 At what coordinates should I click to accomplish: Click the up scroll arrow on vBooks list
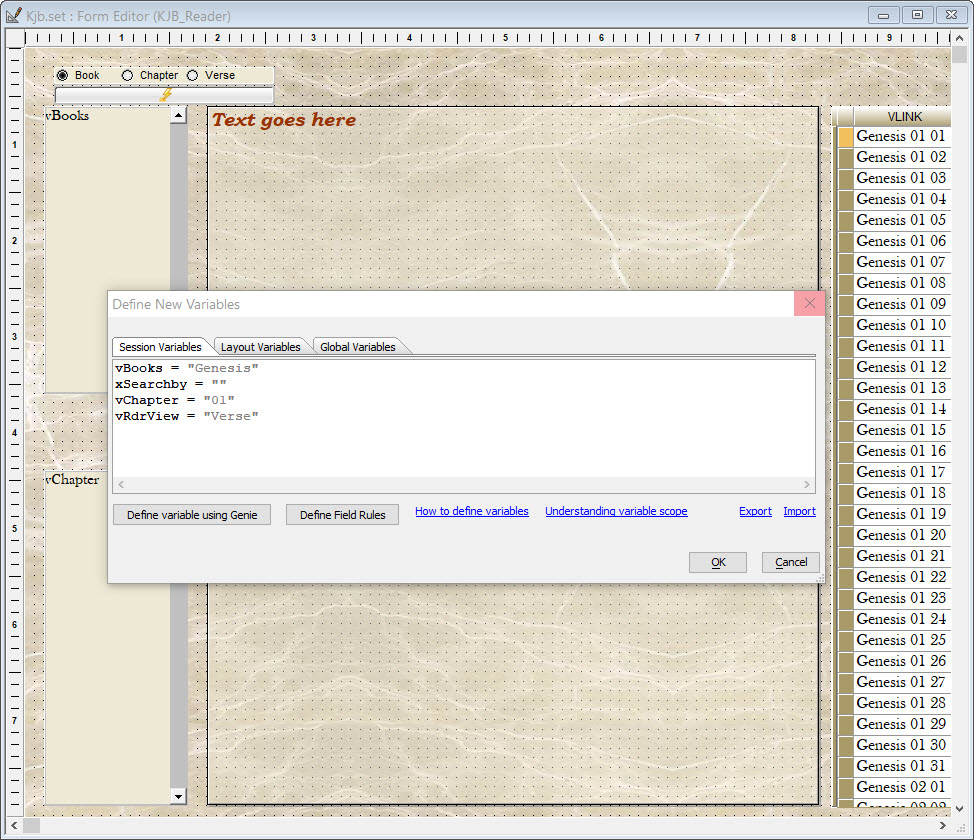(178, 113)
